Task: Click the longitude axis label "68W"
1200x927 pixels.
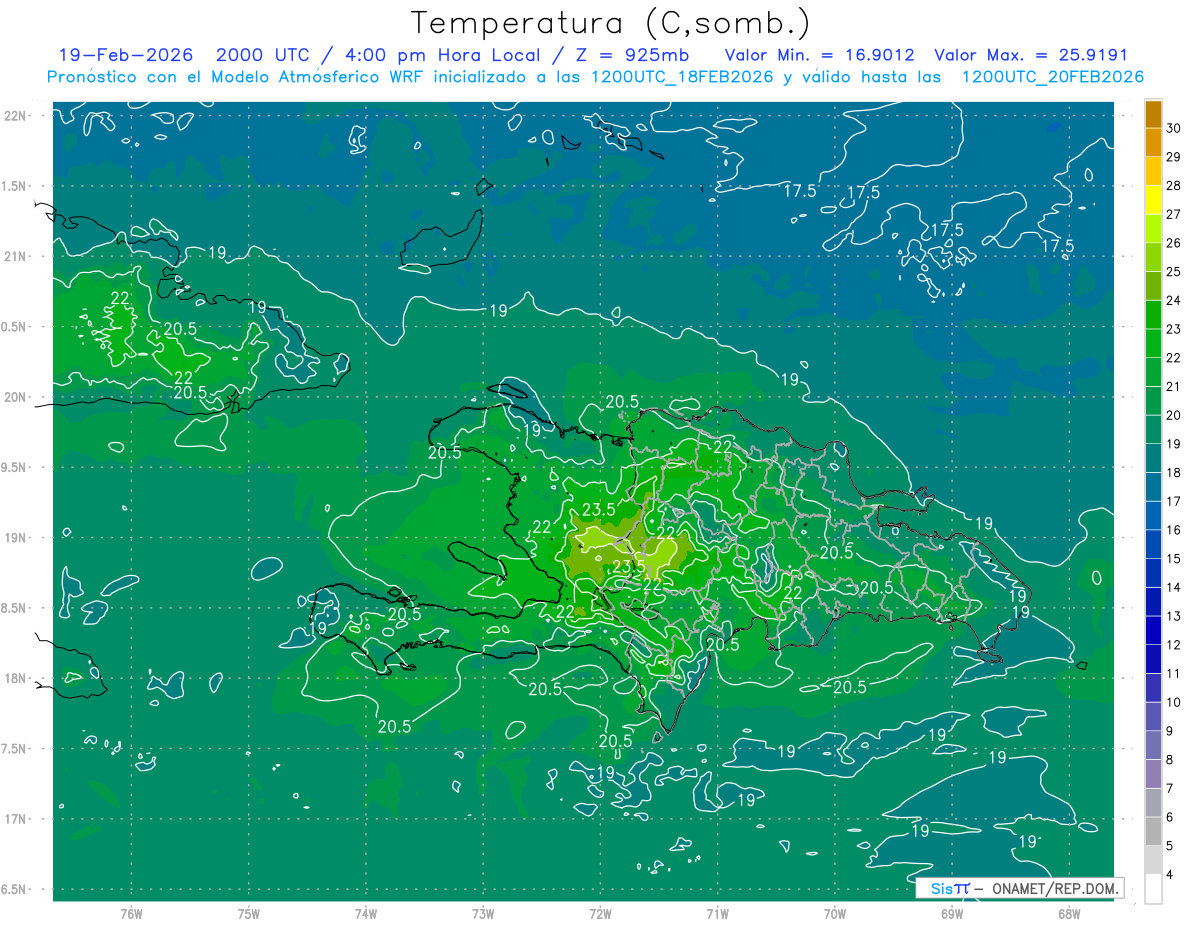Action: [1069, 913]
